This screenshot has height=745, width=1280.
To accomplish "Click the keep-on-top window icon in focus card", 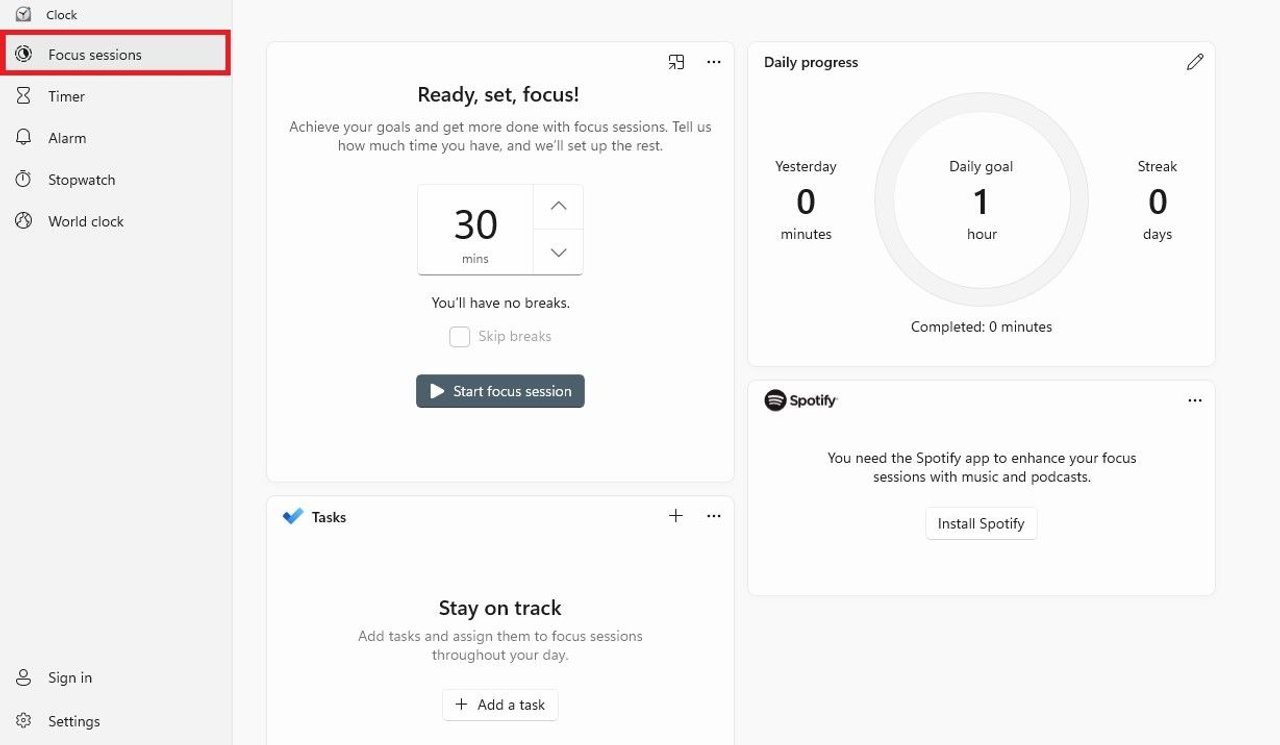I will coord(676,62).
